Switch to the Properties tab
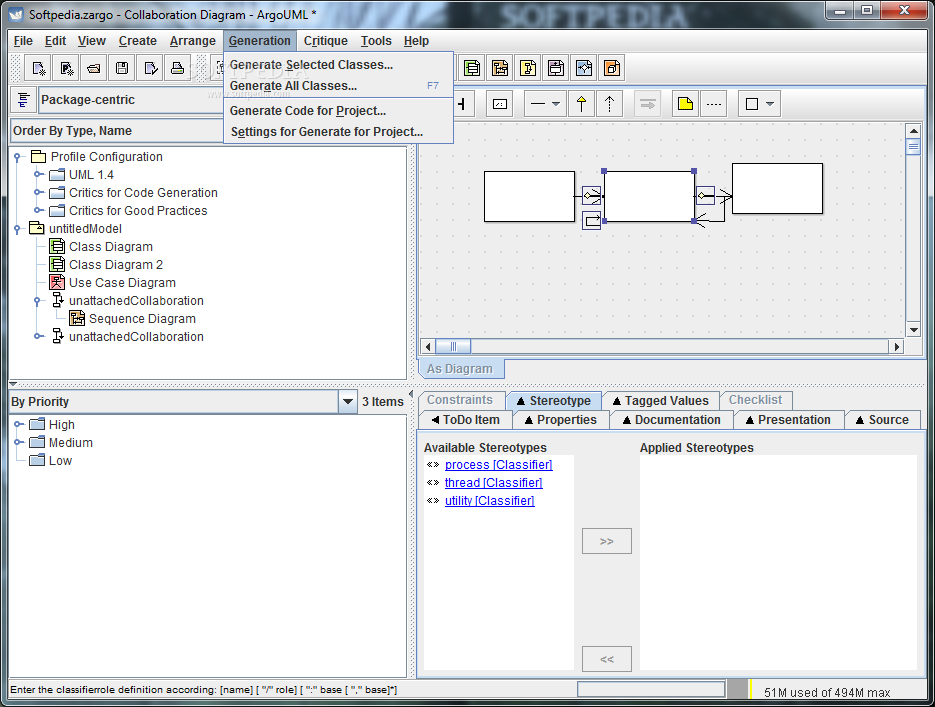 (x=561, y=420)
